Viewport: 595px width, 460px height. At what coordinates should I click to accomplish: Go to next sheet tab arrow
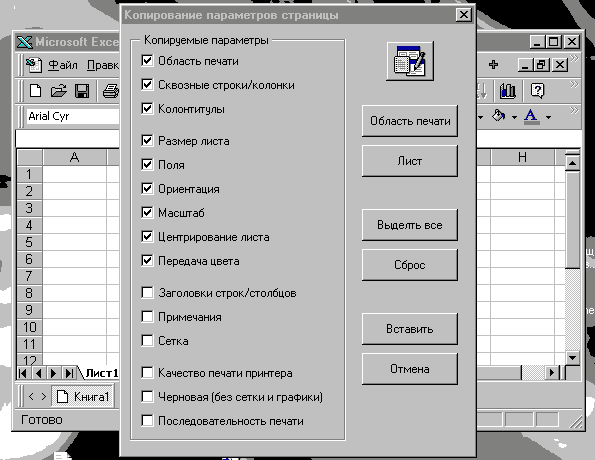coord(54,373)
